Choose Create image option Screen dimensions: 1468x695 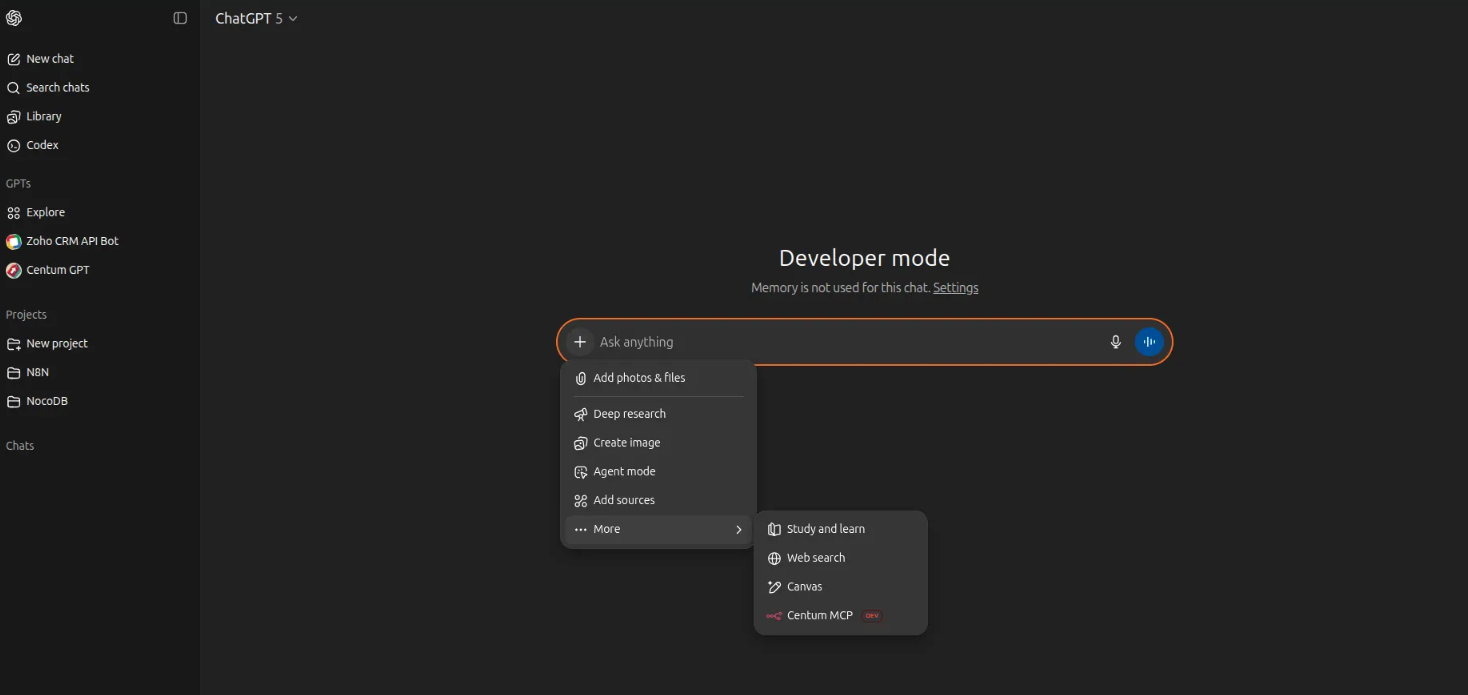(x=658, y=443)
